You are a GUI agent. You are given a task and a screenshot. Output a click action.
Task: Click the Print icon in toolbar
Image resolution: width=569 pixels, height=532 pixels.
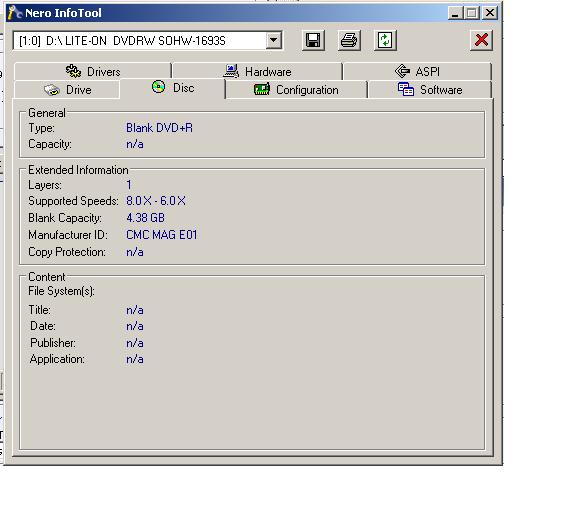tap(349, 40)
